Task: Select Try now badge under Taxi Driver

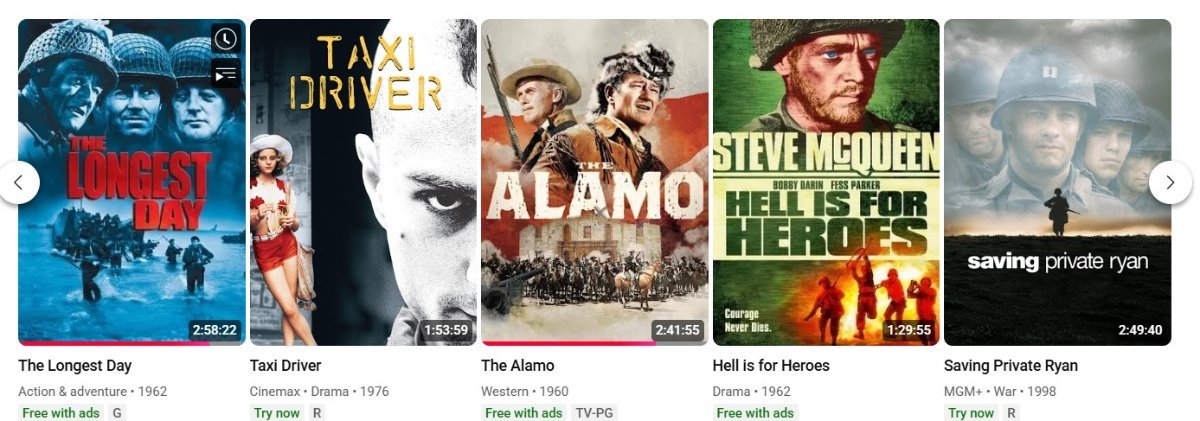Action: coord(277,413)
